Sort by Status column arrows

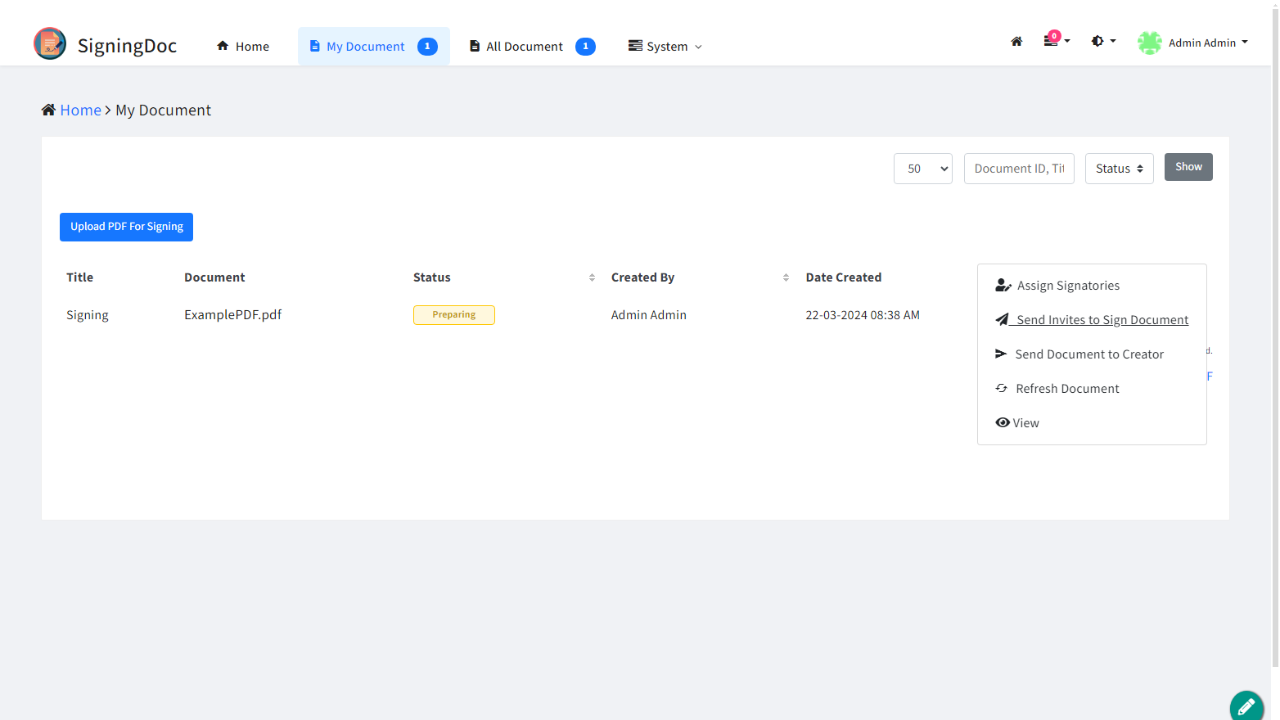point(591,278)
